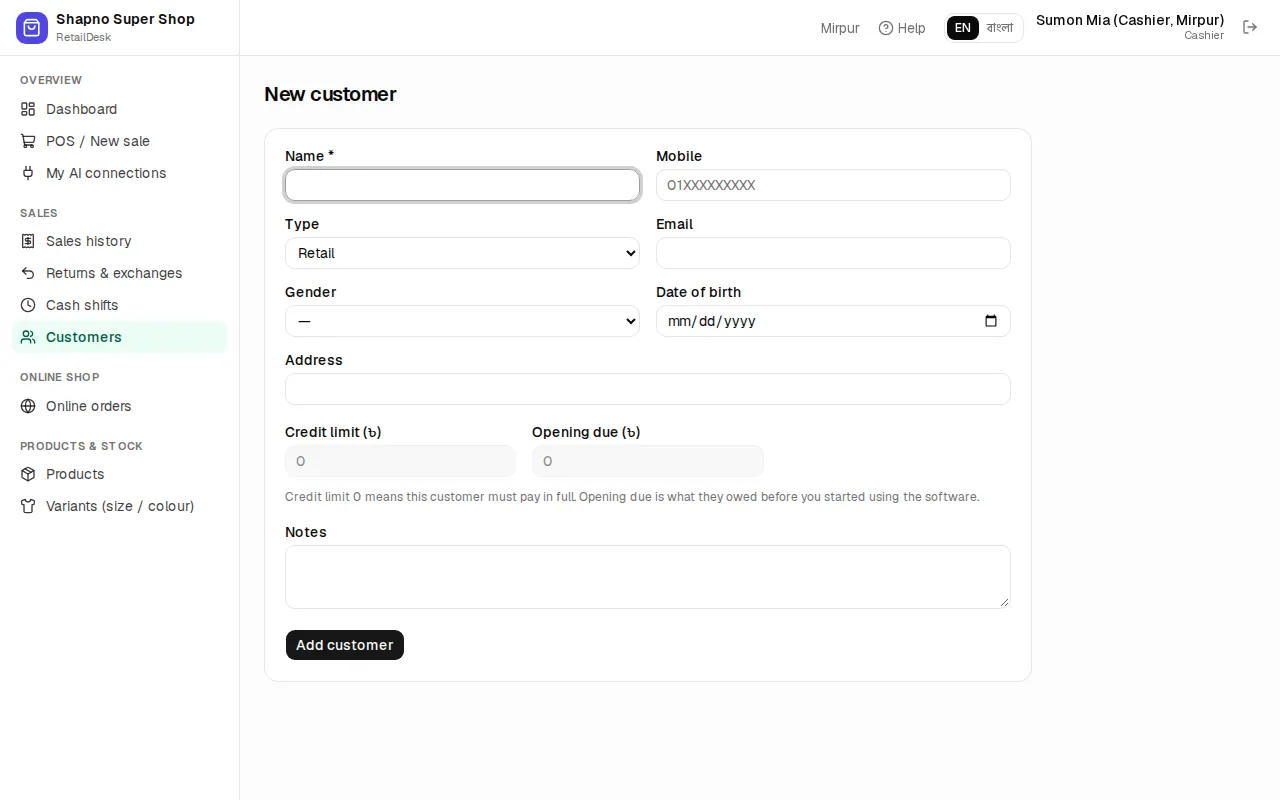Click into the Notes text area
Viewport: 1280px width, 800px height.
(648, 577)
